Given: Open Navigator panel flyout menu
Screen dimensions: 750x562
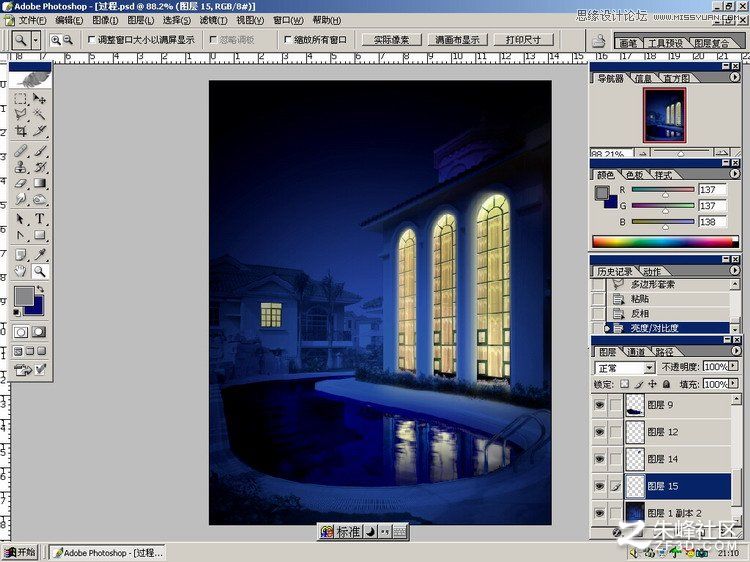Looking at the screenshot, I should pos(735,77).
